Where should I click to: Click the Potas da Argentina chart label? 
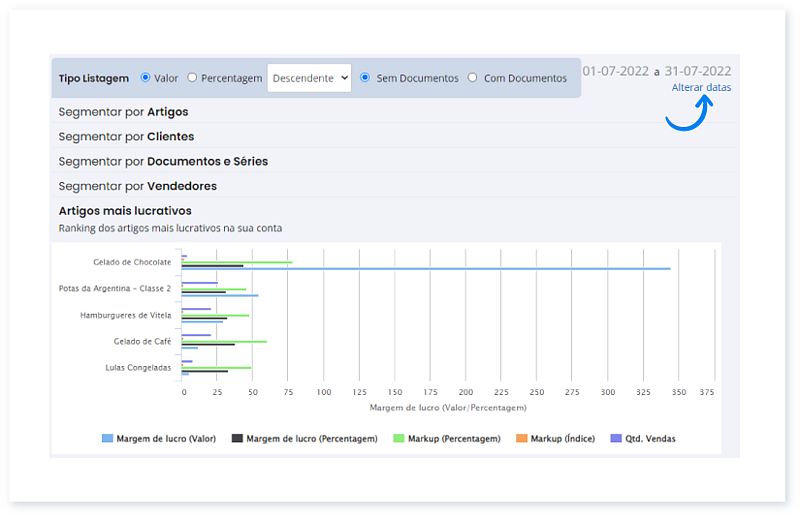point(115,288)
